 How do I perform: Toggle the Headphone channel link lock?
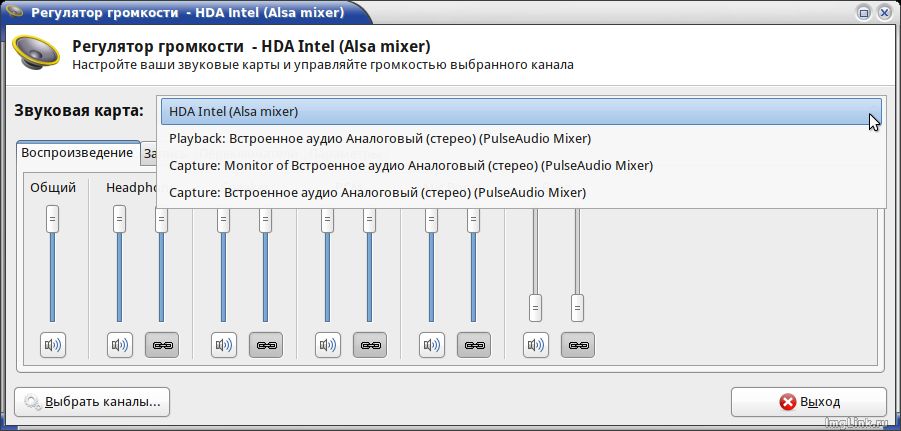click(x=161, y=345)
